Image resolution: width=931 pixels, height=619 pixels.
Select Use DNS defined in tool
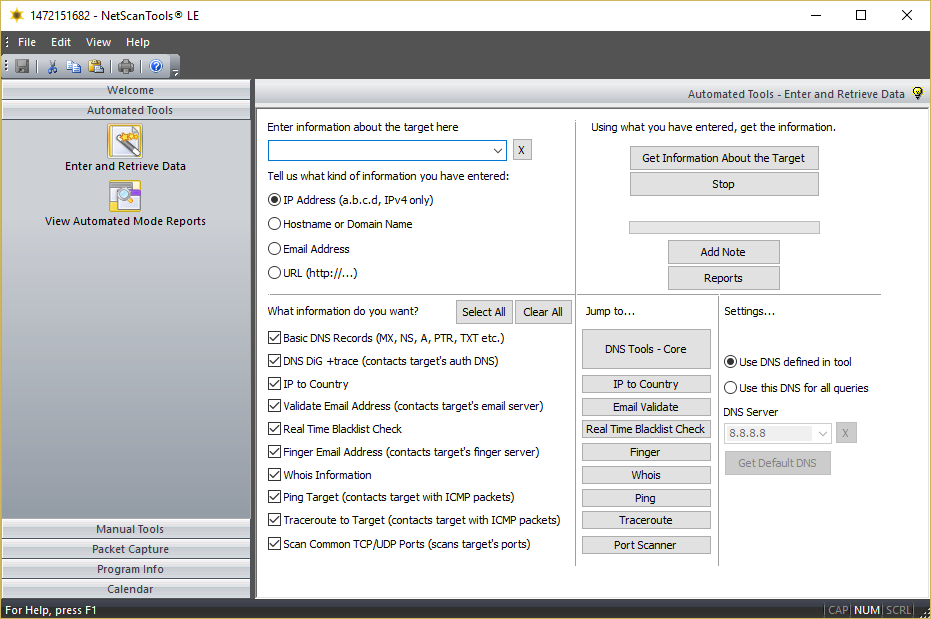coord(731,362)
